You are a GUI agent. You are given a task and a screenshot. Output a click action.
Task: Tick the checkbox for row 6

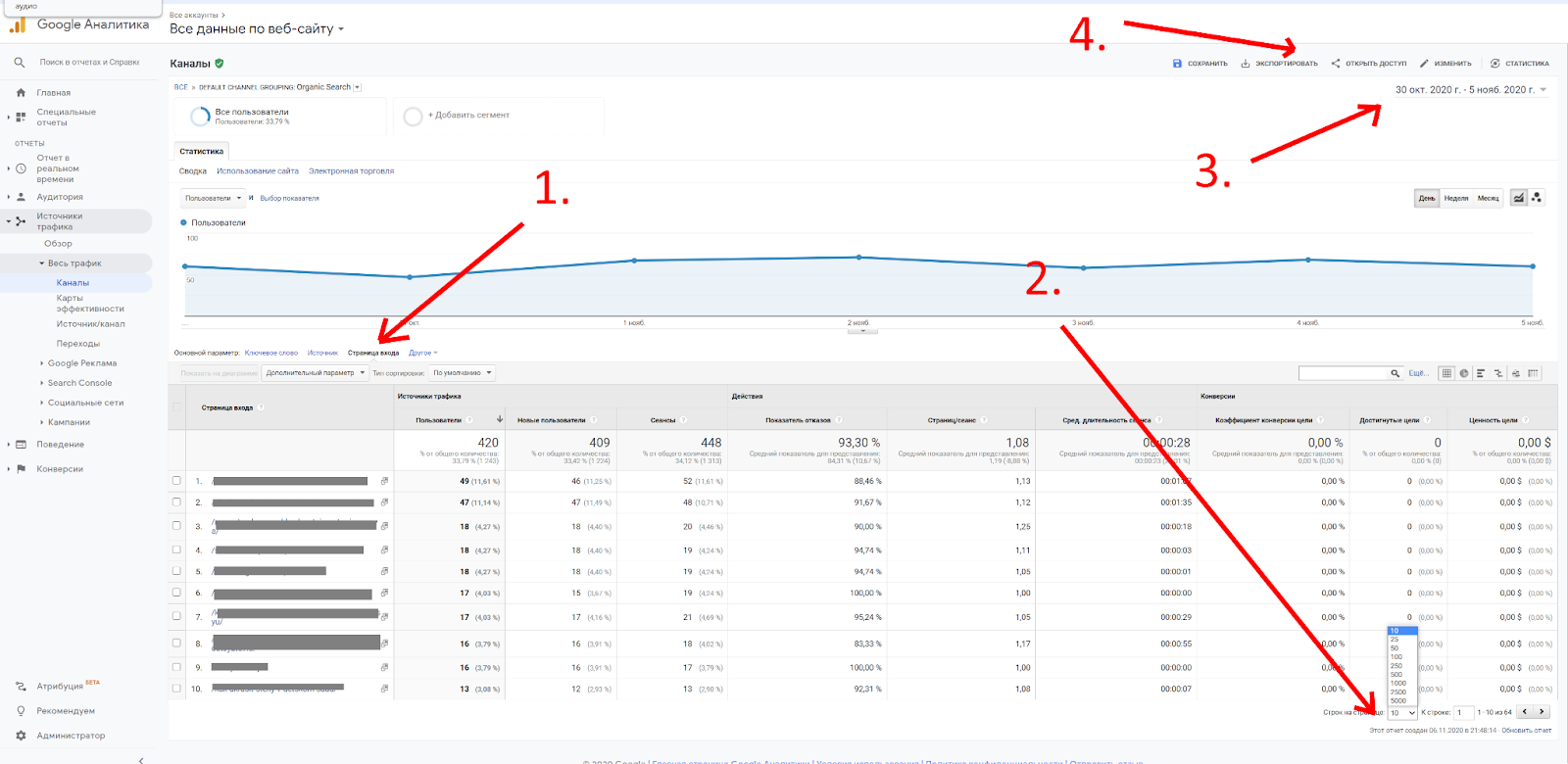coord(176,593)
